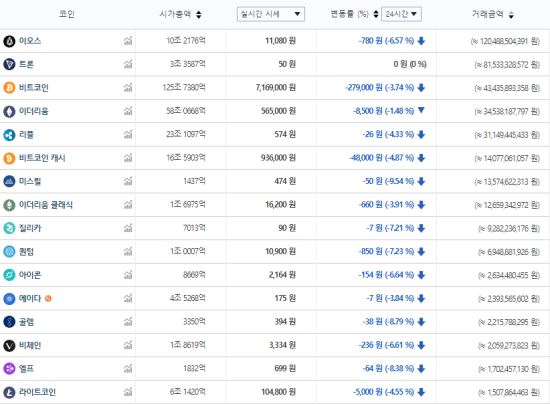This screenshot has height=404, width=550.
Task: Sort by 변동률 (%) arrows
Action: point(376,14)
